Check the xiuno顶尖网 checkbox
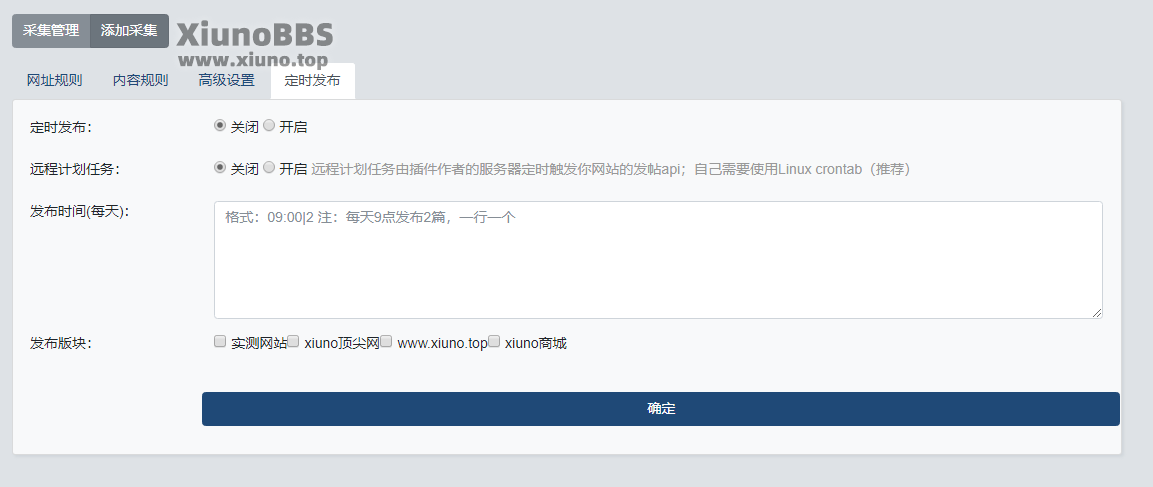 pyautogui.click(x=293, y=341)
